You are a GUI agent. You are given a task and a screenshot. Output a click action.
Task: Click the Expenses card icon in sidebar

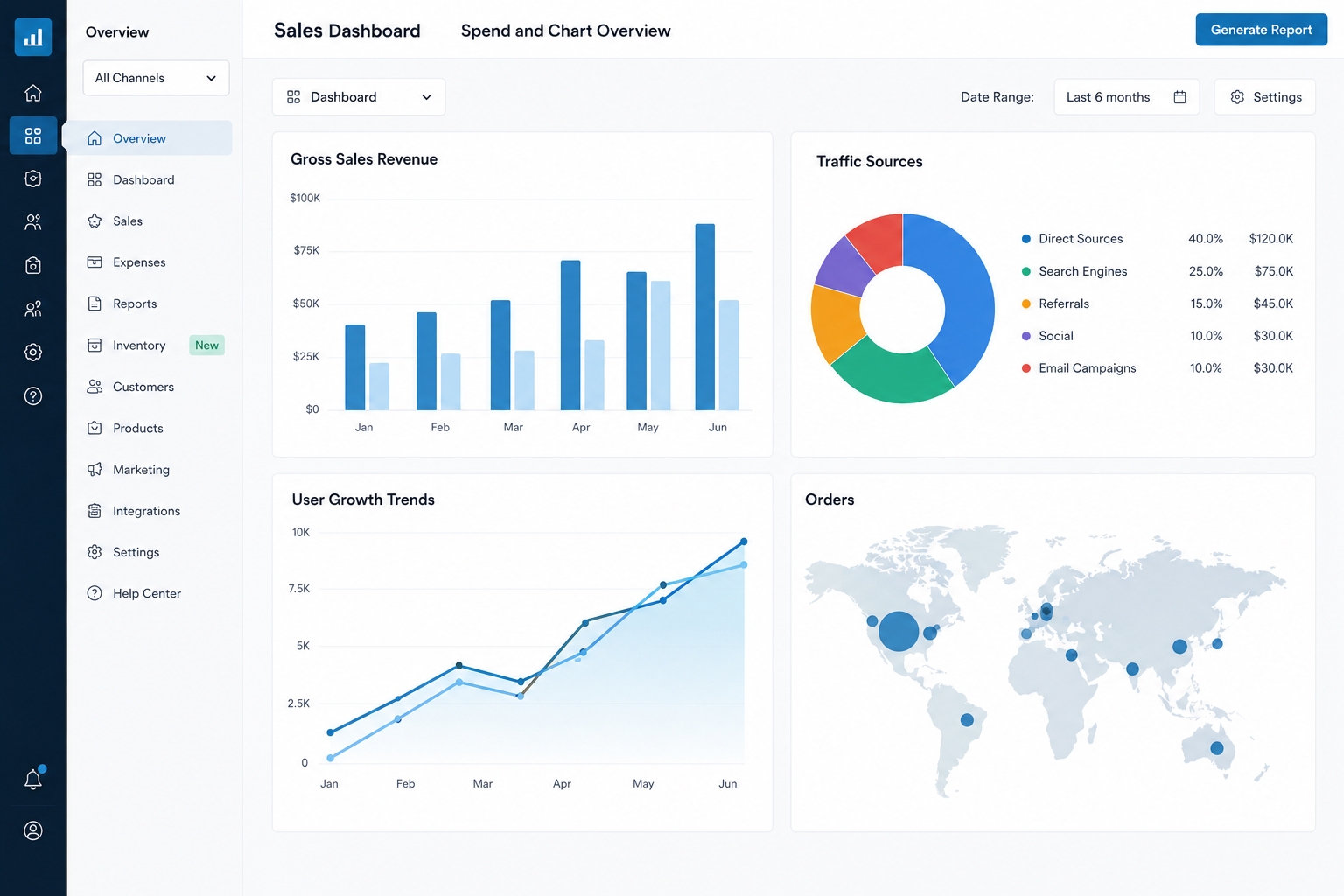pyautogui.click(x=94, y=262)
